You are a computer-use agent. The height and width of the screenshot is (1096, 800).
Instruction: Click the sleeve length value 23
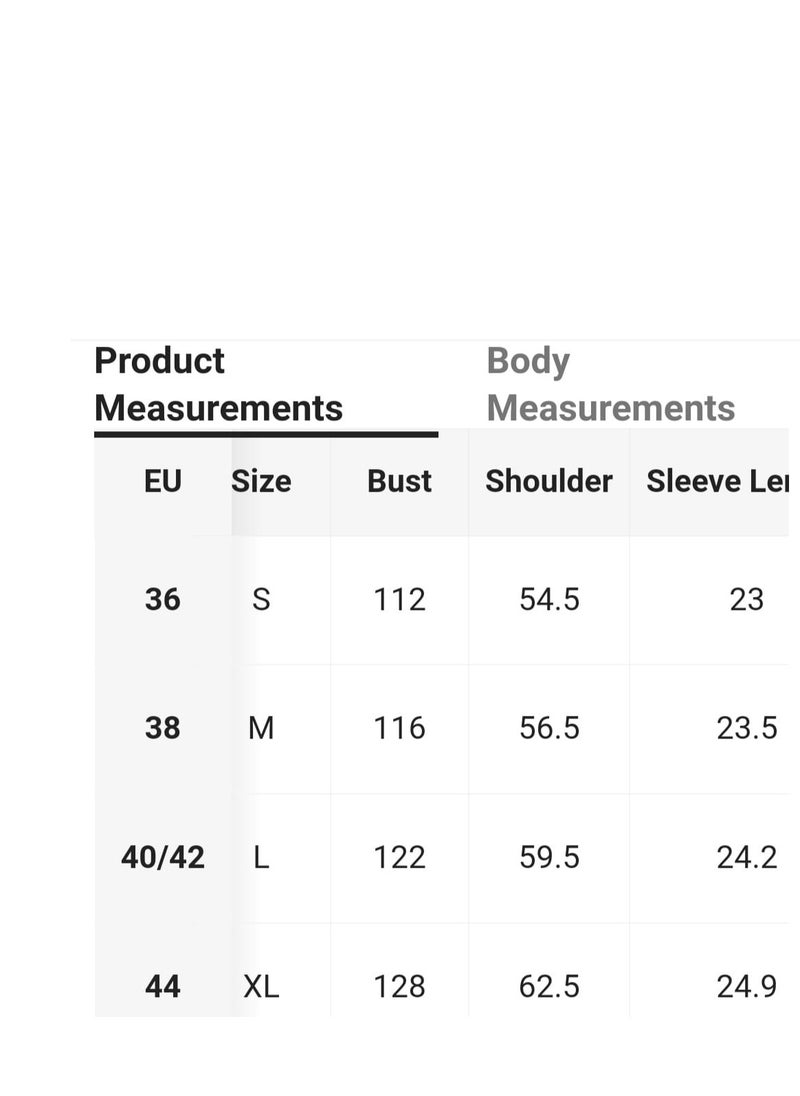pos(747,600)
